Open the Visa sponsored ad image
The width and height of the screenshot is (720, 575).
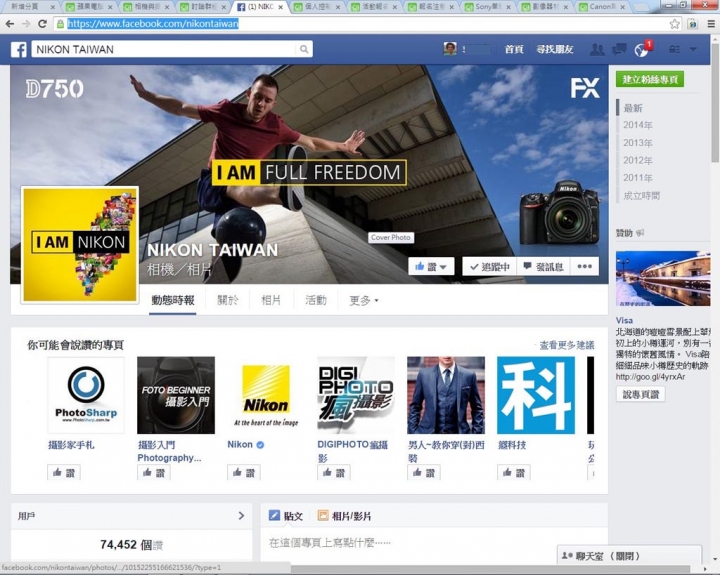click(663, 278)
